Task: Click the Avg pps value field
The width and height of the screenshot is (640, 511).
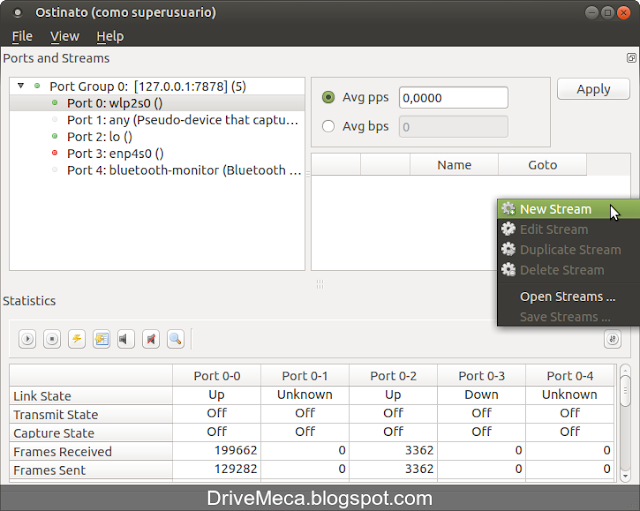Action: (x=453, y=98)
